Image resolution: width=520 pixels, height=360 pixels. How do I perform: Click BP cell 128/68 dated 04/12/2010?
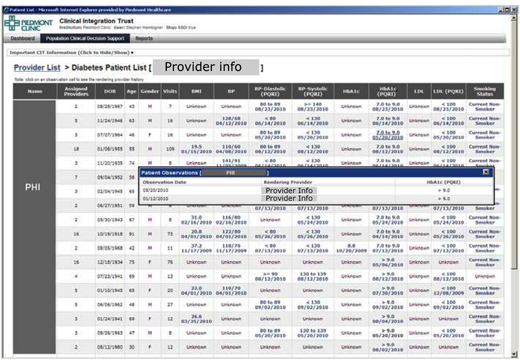(x=231, y=121)
